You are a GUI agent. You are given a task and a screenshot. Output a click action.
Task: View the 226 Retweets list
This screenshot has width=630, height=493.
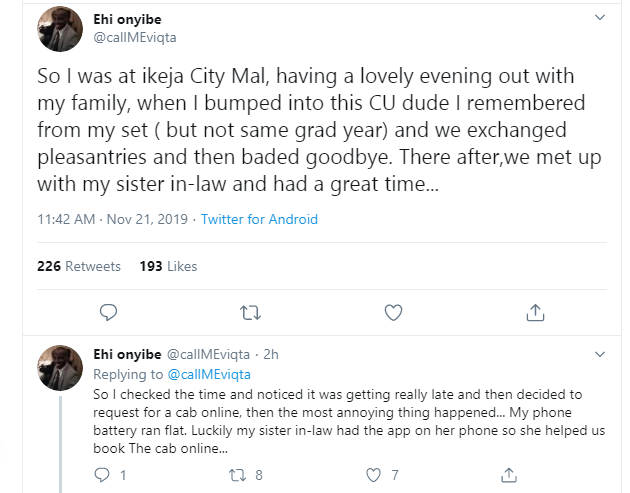(78, 266)
